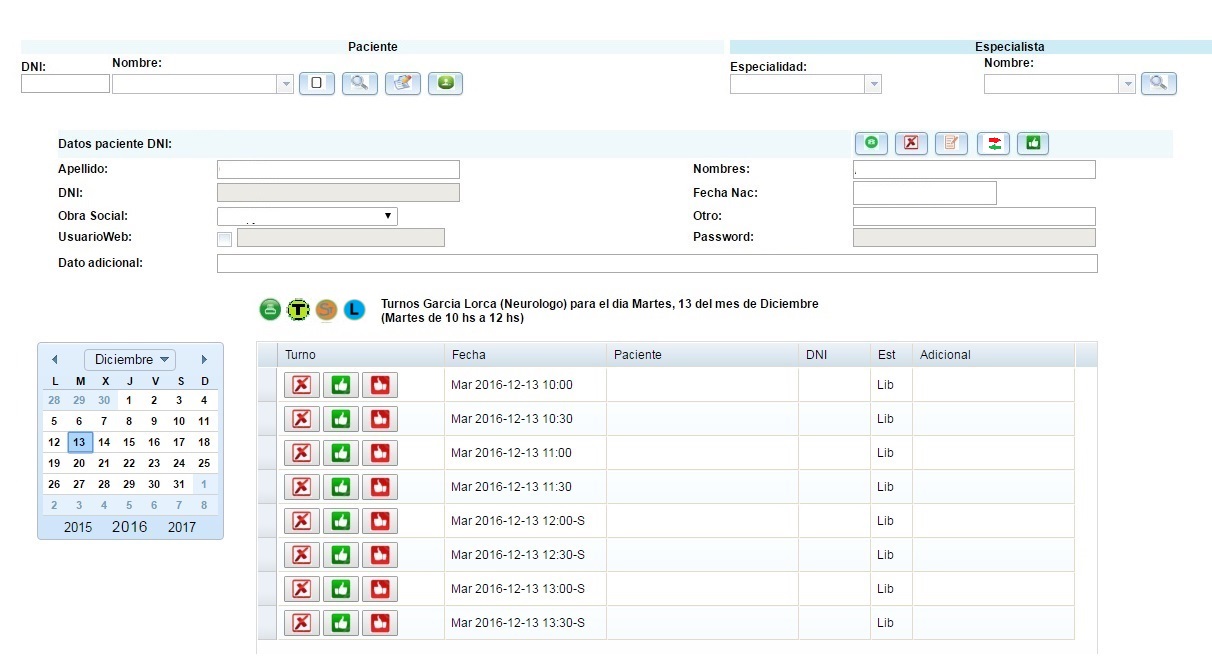
Task: Toggle the UsuarioWeb checkbox
Action: [x=224, y=238]
